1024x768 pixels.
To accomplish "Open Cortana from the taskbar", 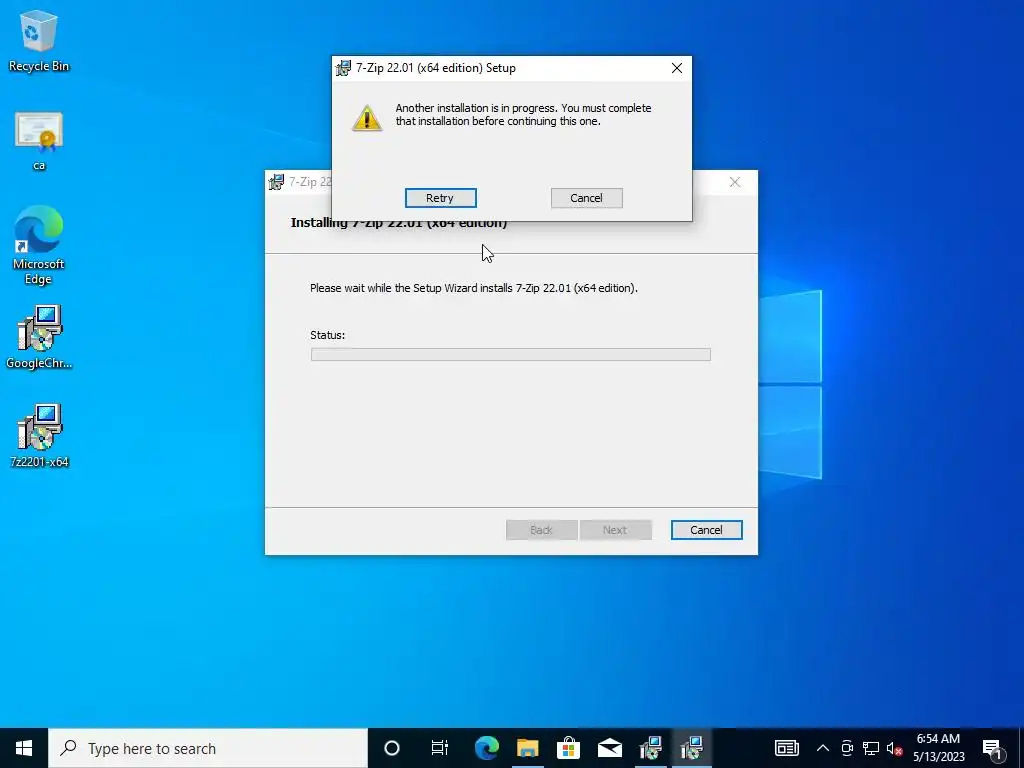I will (392, 748).
